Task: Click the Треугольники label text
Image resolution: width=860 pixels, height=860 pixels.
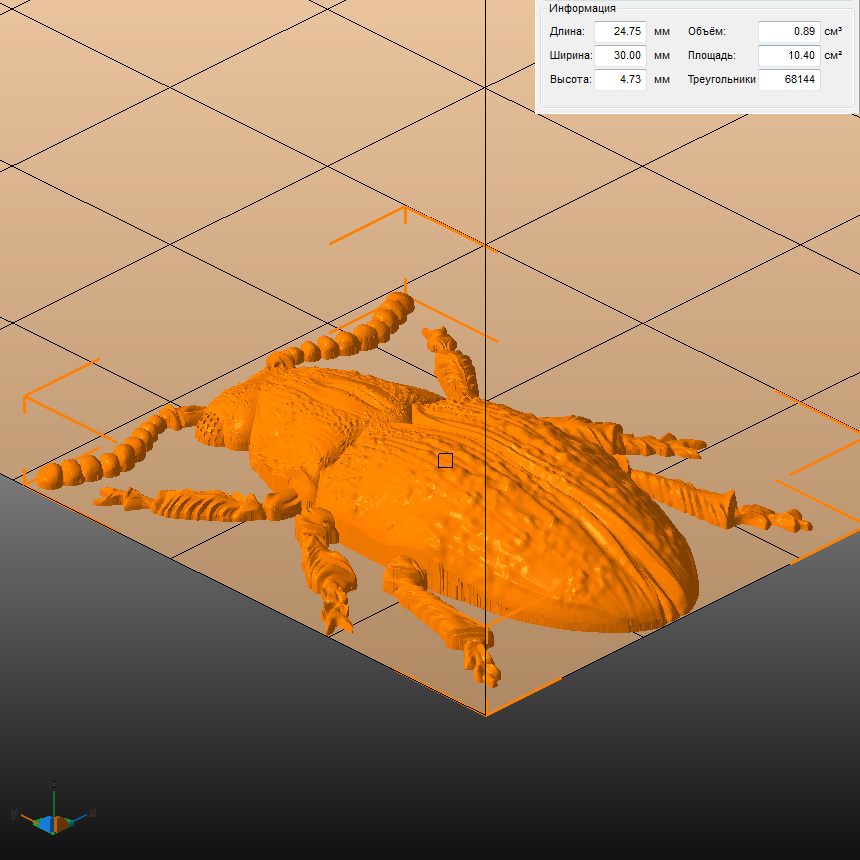Action: click(721, 80)
